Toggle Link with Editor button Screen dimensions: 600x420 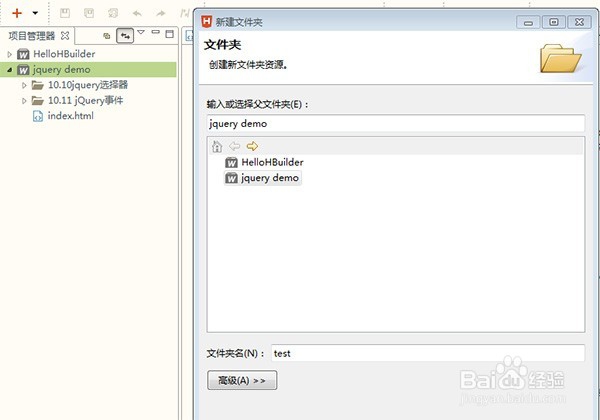coord(125,36)
